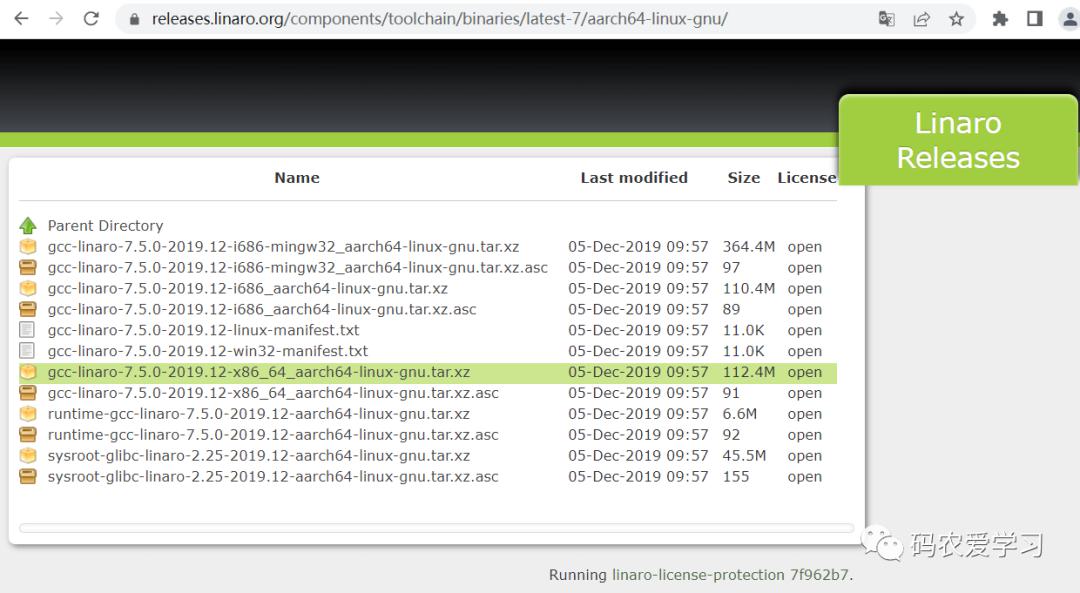Click text file icon for win32-manifest.txt
Screen dimensions: 1080x593
click(27, 351)
